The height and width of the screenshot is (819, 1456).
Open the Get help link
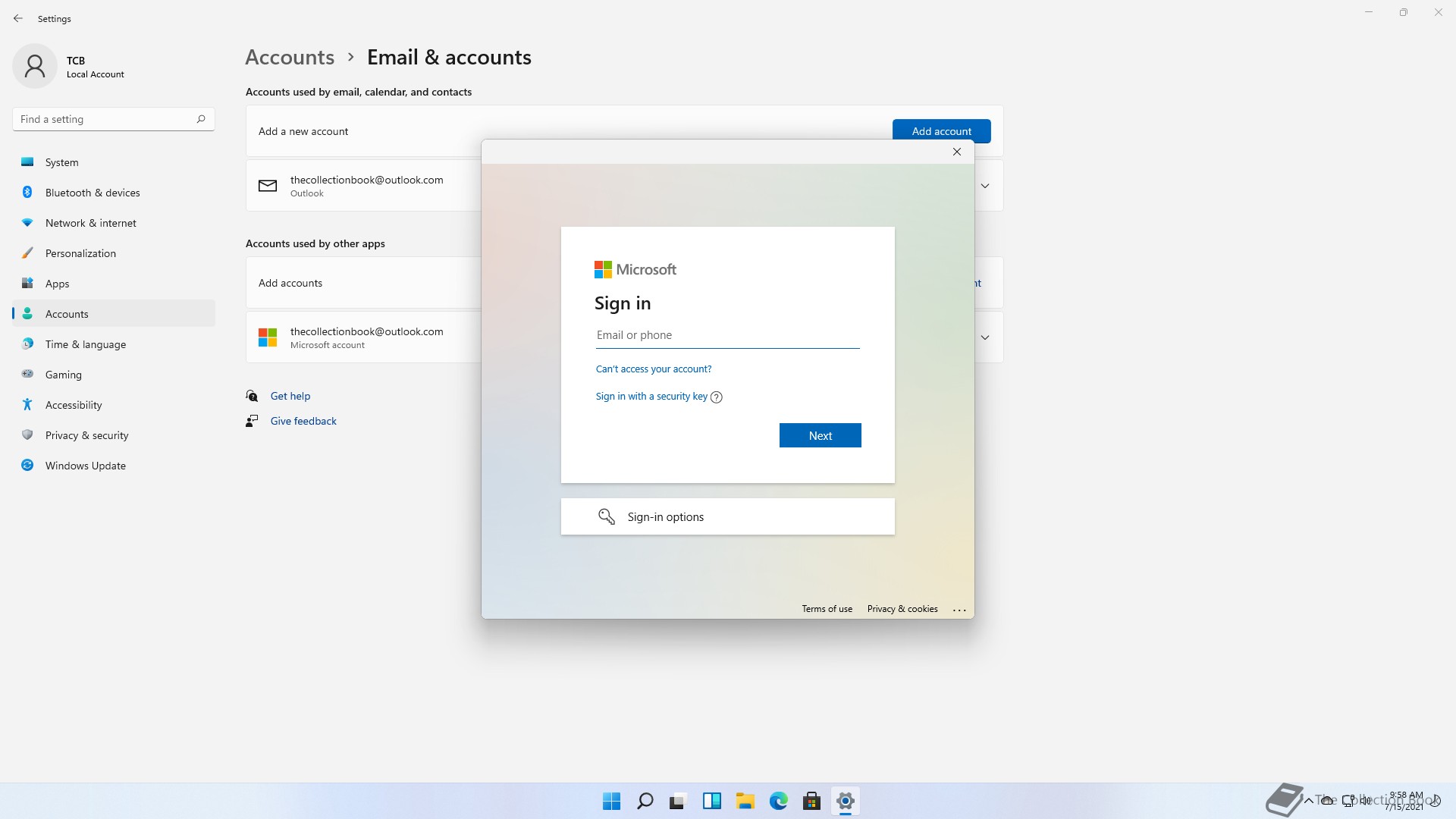point(290,396)
